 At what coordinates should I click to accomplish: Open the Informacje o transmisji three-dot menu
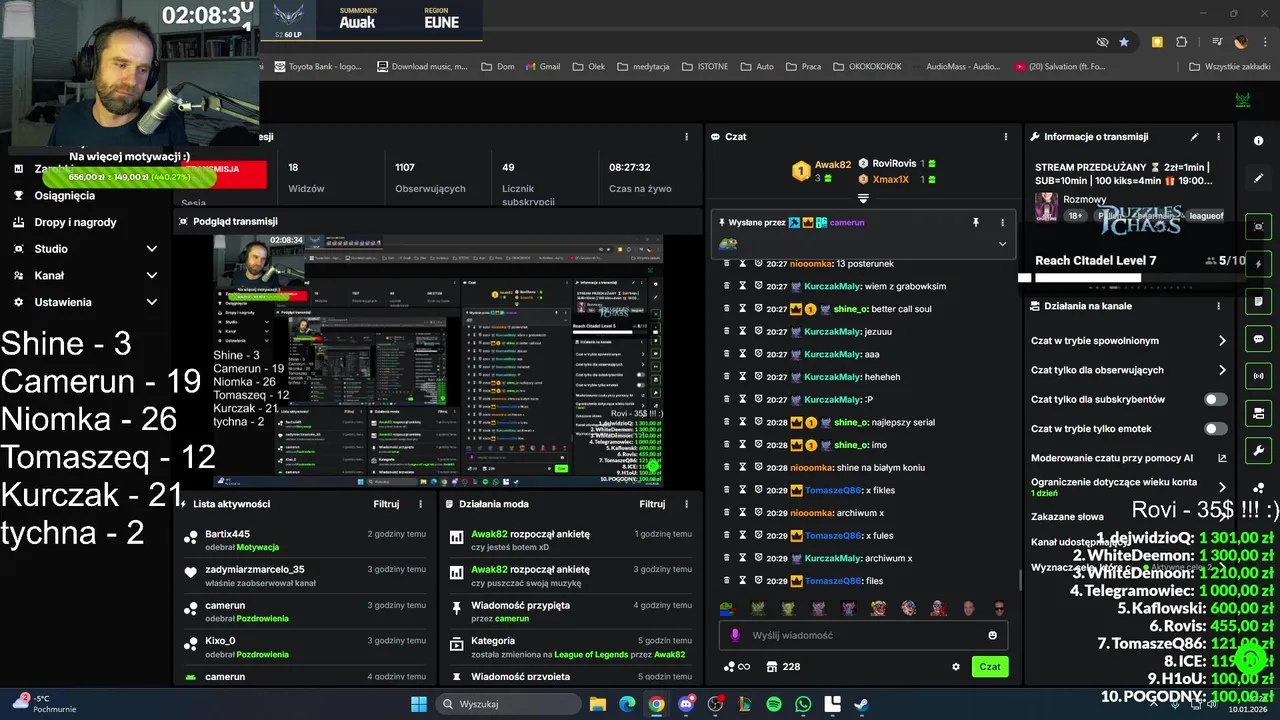pyautogui.click(x=1218, y=137)
